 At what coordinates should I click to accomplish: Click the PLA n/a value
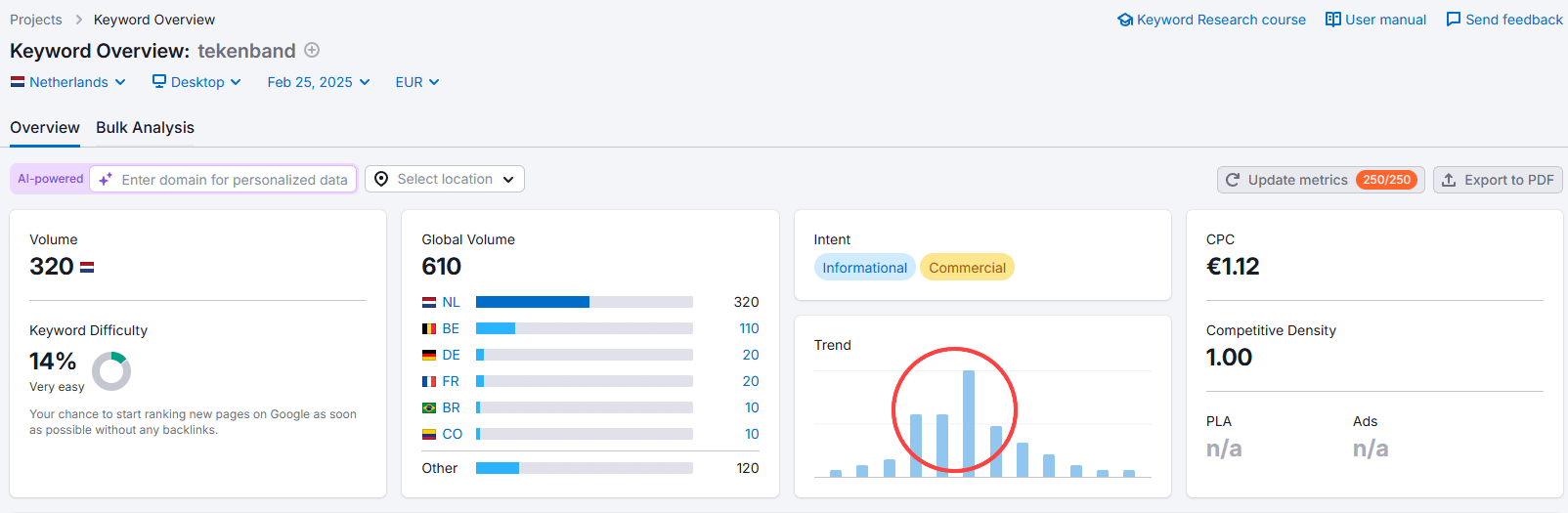(x=1224, y=449)
